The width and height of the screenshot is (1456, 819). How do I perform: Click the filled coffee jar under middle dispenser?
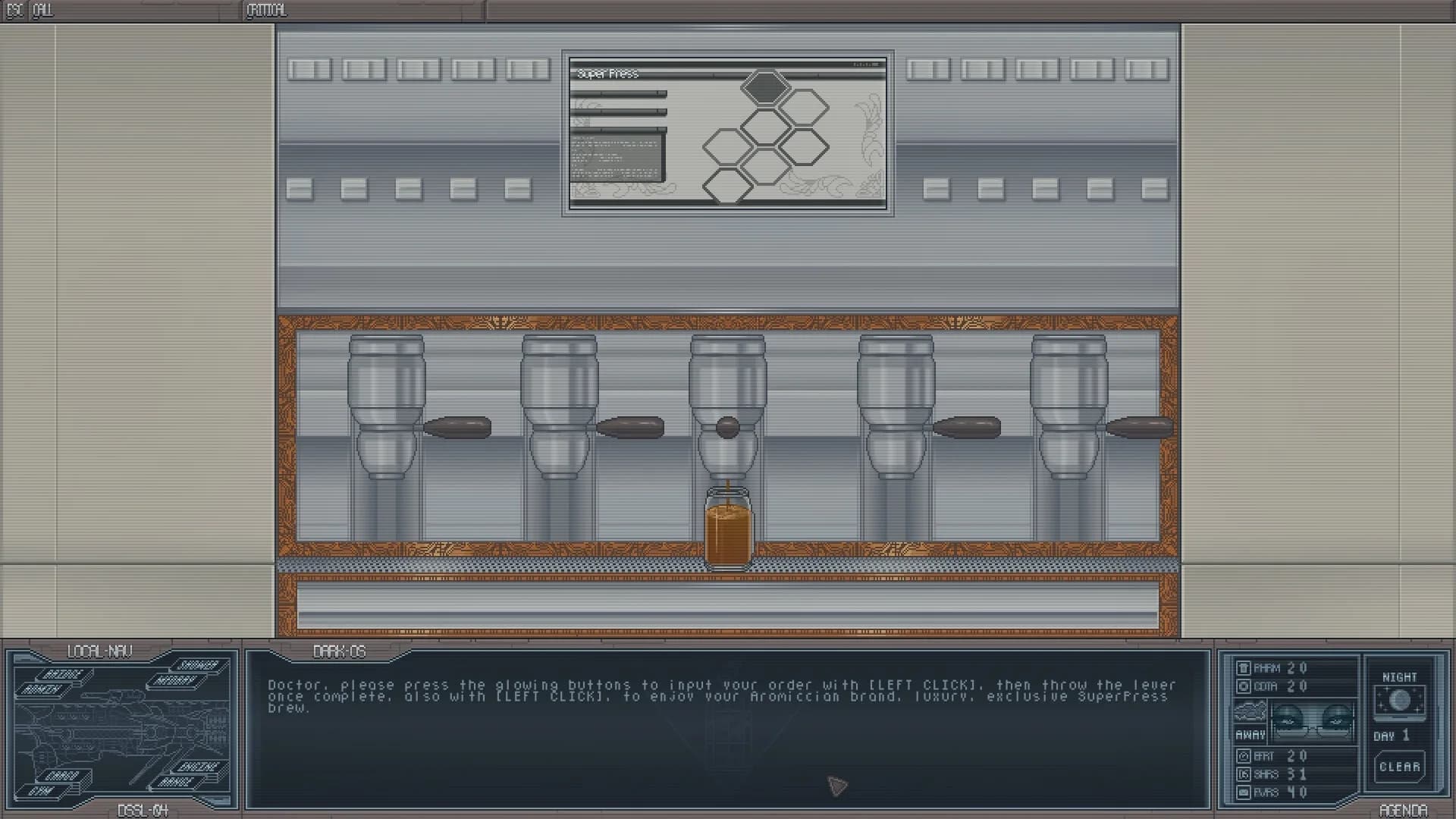point(728,528)
